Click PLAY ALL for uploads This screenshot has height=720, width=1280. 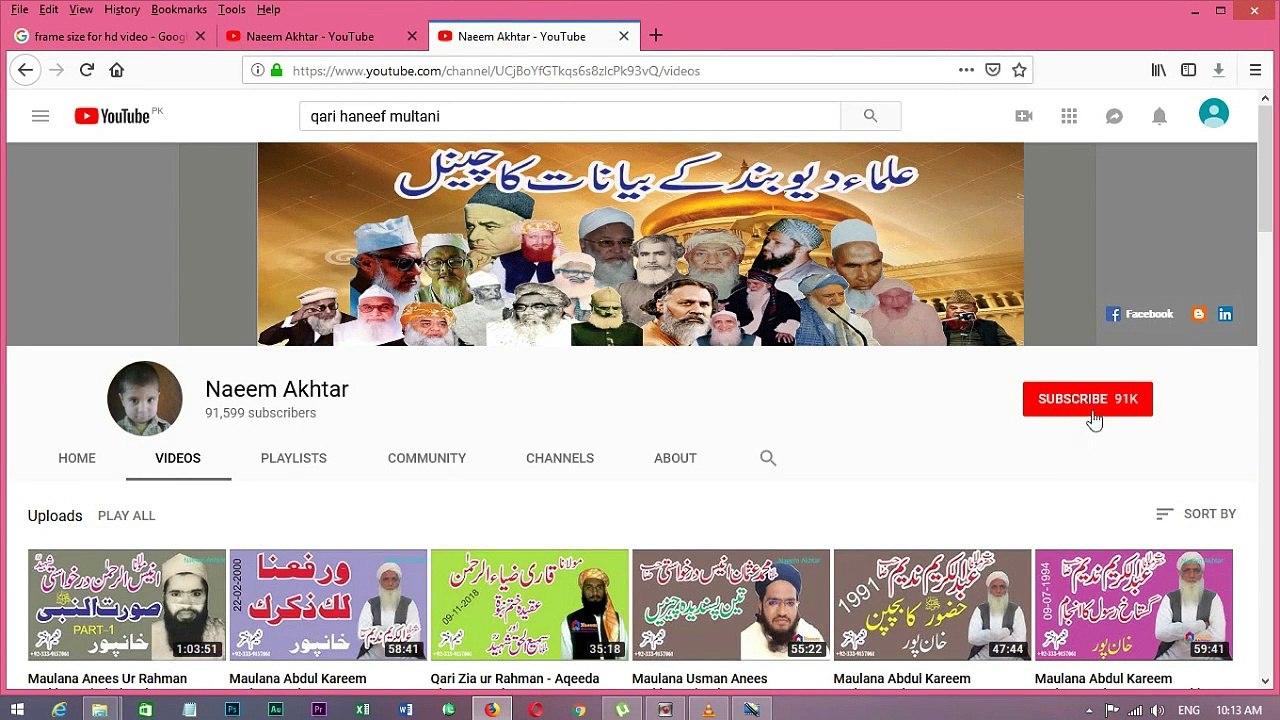pos(126,516)
